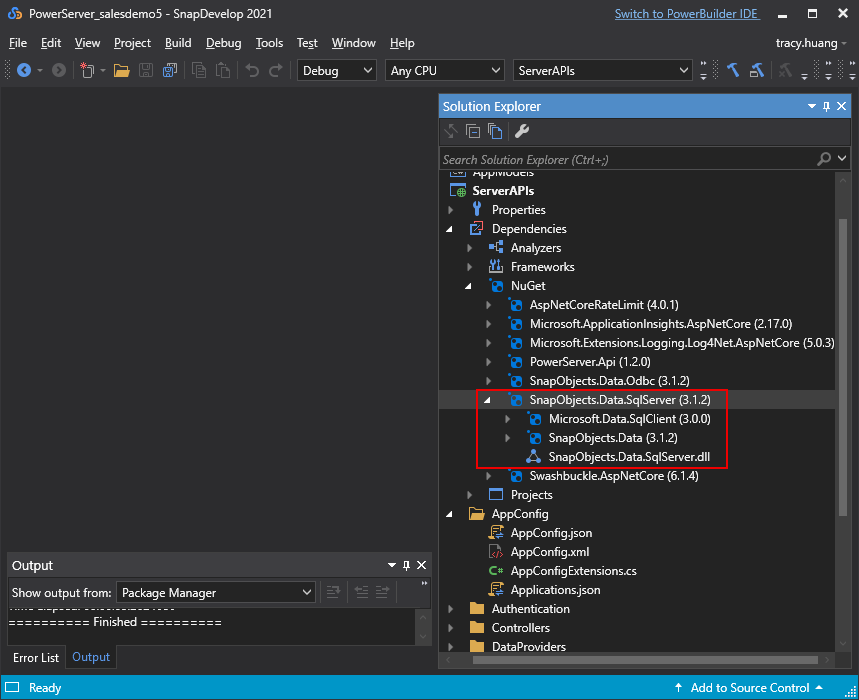Click Add to Source Control
This screenshot has width=859, height=700.
(x=749, y=688)
